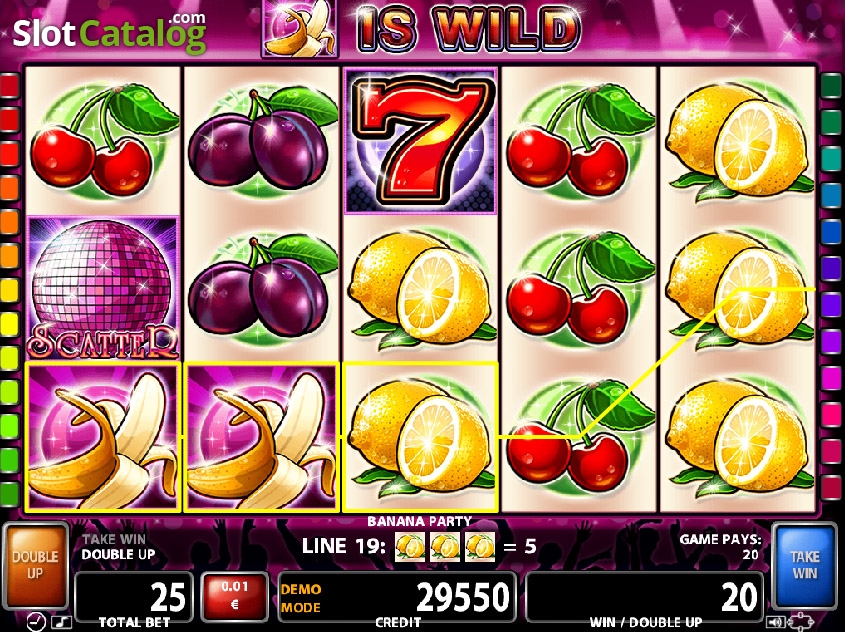Select the top red payline marker on left
The height and width of the screenshot is (632, 845).
tap(9, 85)
